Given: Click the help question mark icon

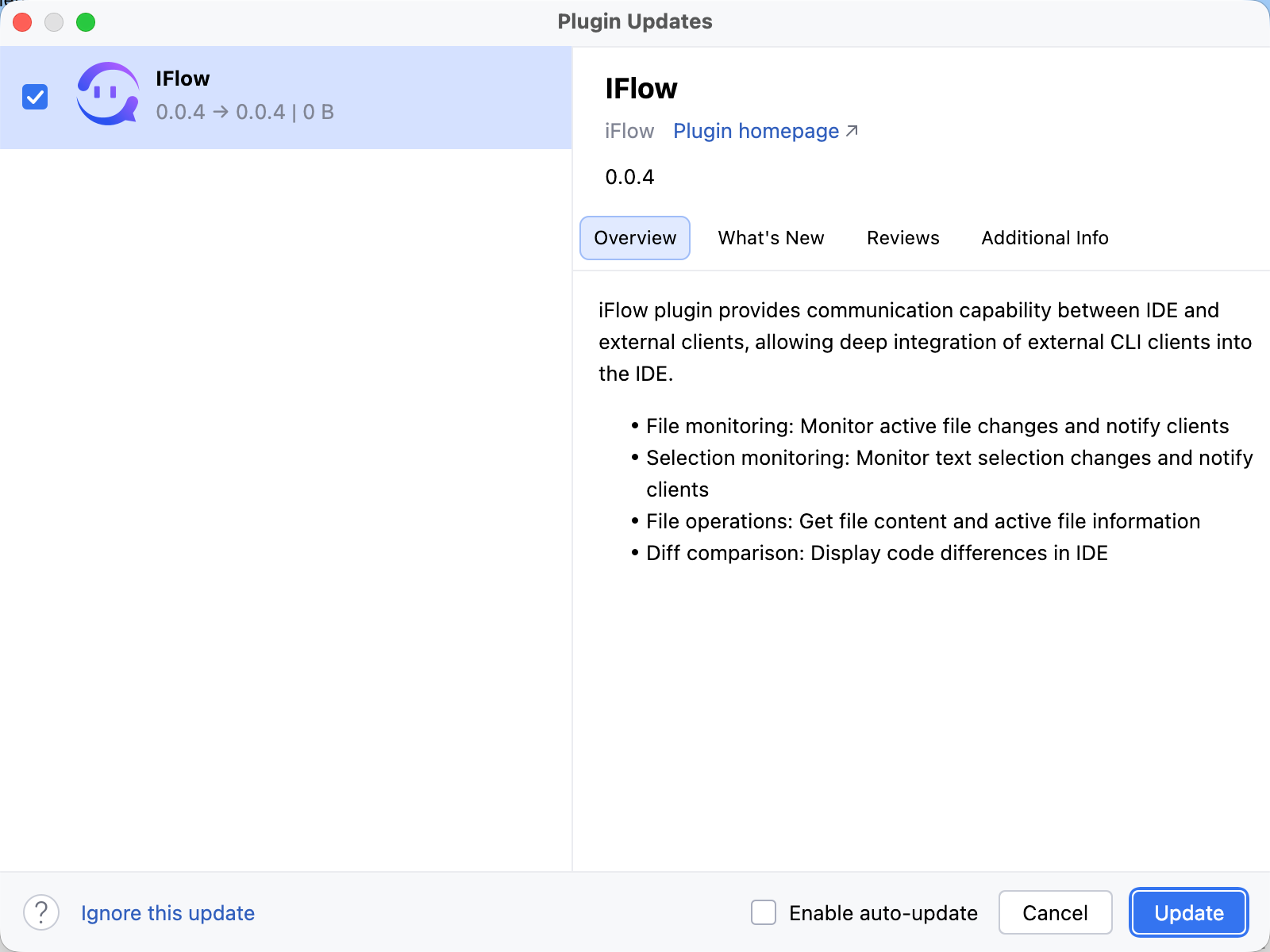Looking at the screenshot, I should click(41, 912).
